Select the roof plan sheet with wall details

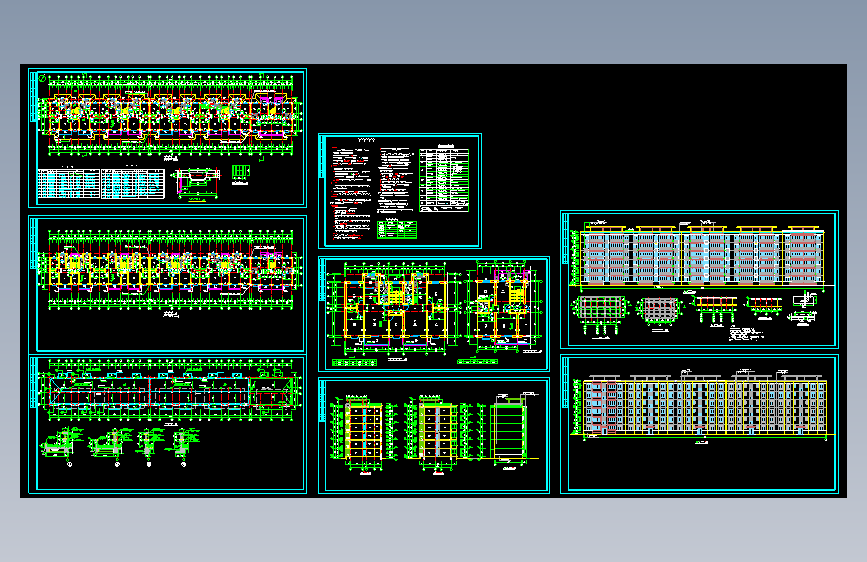click(x=168, y=424)
